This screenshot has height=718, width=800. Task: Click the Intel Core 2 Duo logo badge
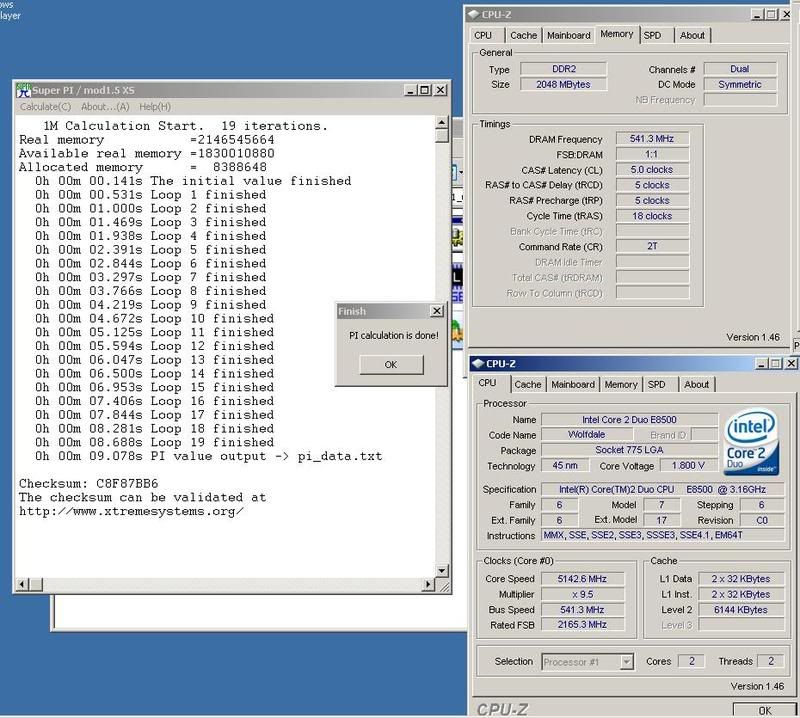point(752,441)
